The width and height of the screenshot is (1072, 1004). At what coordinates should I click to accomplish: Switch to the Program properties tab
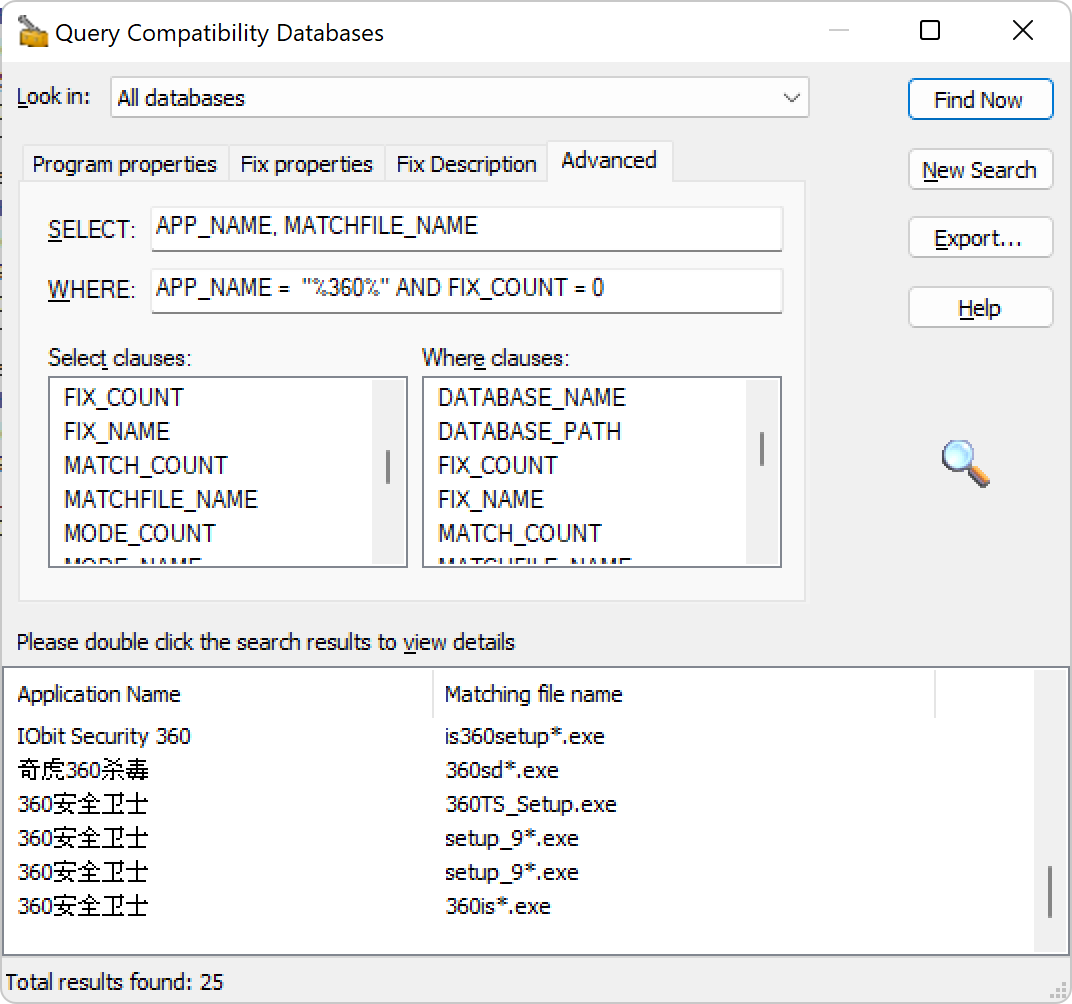pos(124,164)
